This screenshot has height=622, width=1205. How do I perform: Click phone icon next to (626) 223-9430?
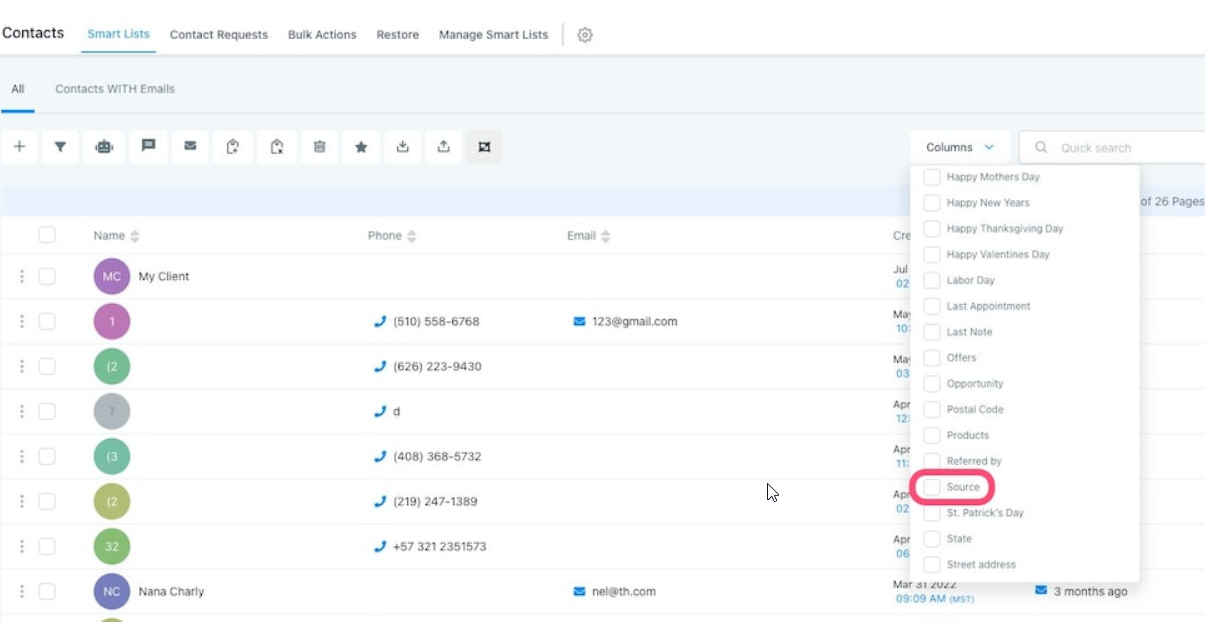pyautogui.click(x=380, y=366)
